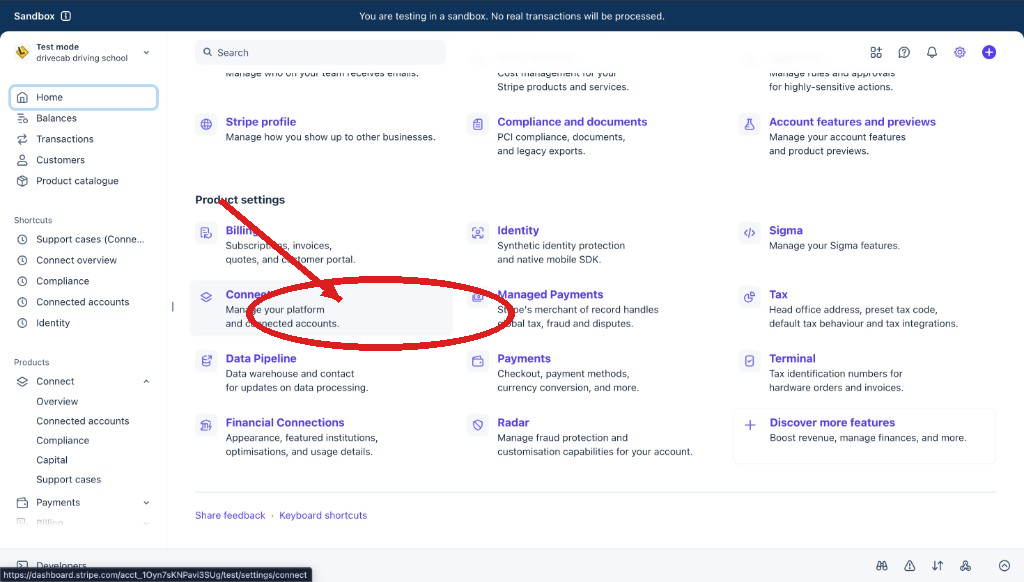The height and width of the screenshot is (582, 1024).
Task: Open the Stripe apps grid icon
Action: (x=876, y=52)
